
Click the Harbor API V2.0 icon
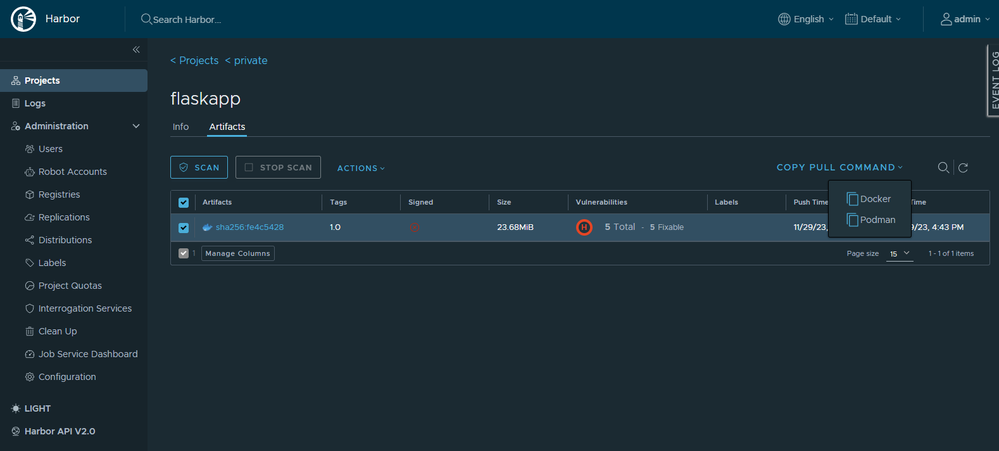tap(16, 431)
